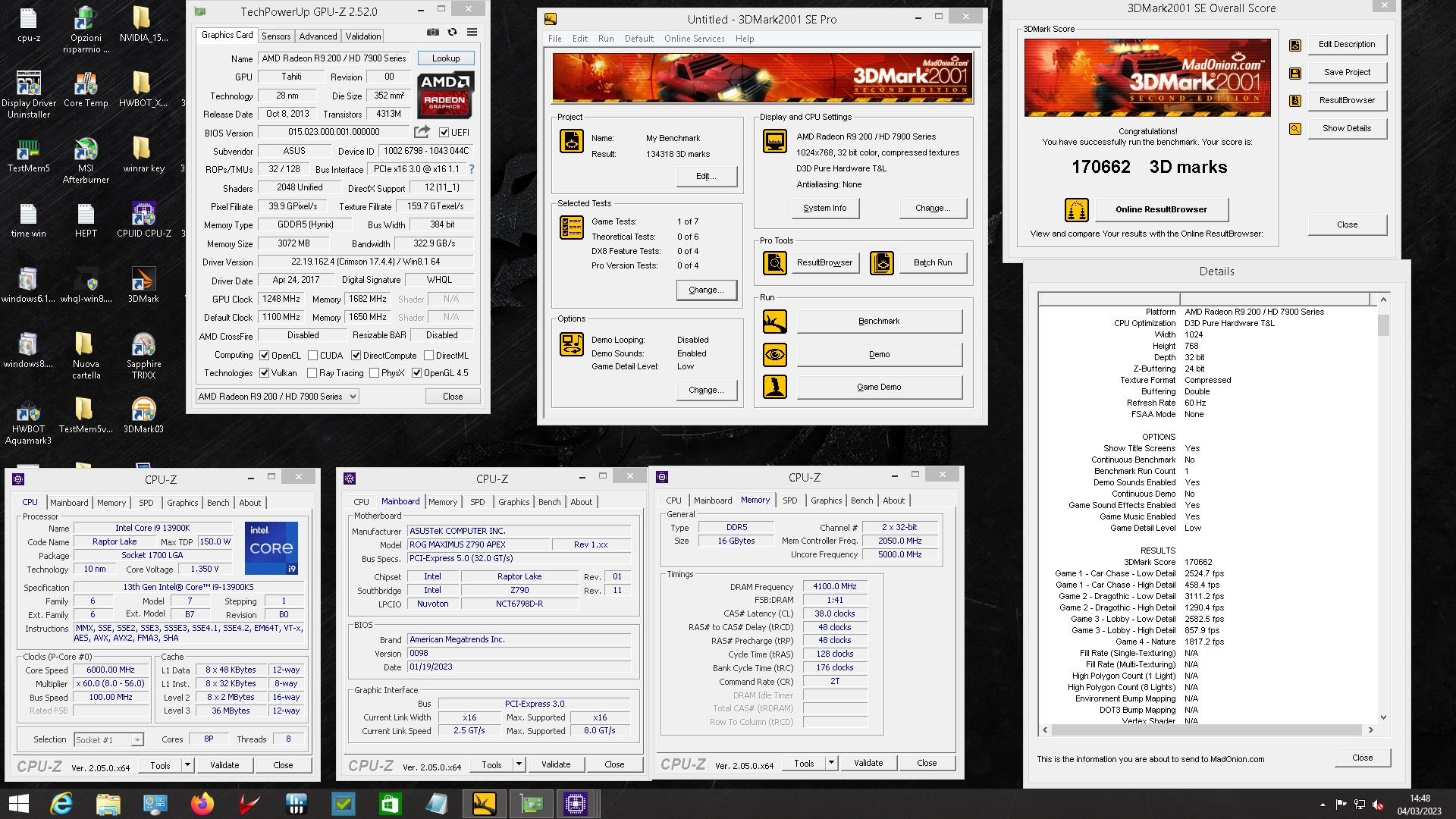
Task: Click the Show Details button
Action: [1347, 129]
